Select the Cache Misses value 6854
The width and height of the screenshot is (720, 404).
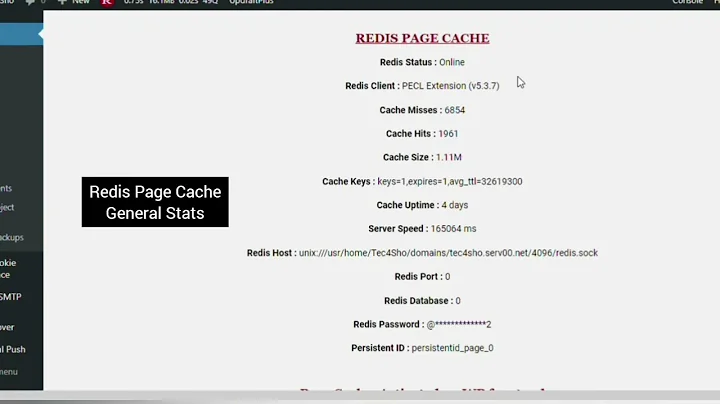tap(455, 110)
